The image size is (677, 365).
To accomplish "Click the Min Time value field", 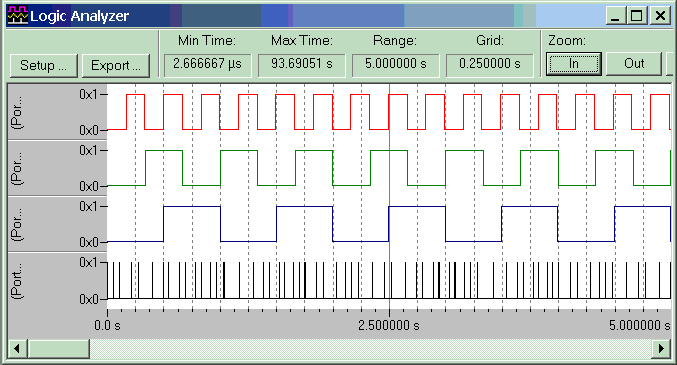I will [x=208, y=65].
